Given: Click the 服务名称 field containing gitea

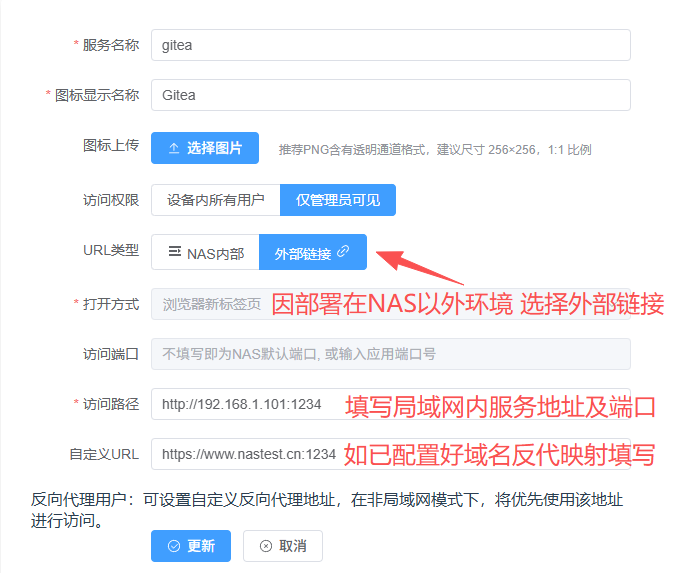Looking at the screenshot, I should coord(391,45).
